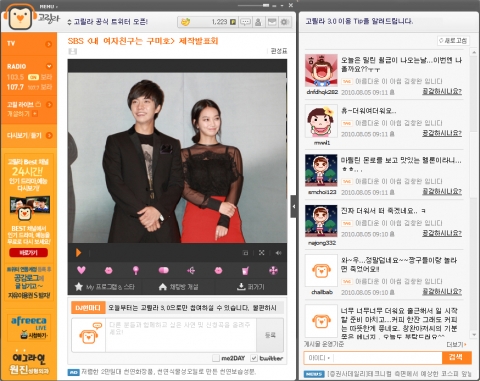480x381 pixels.
Task: Uncheck the twitter checkbox
Action: tap(254, 358)
